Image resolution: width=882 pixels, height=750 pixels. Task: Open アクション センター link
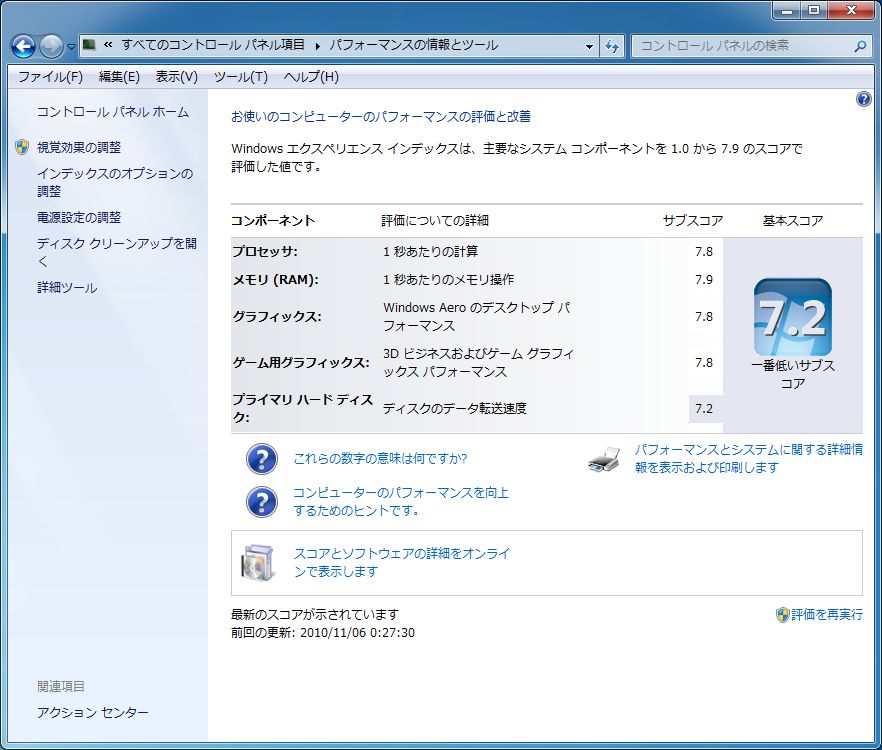click(x=93, y=712)
